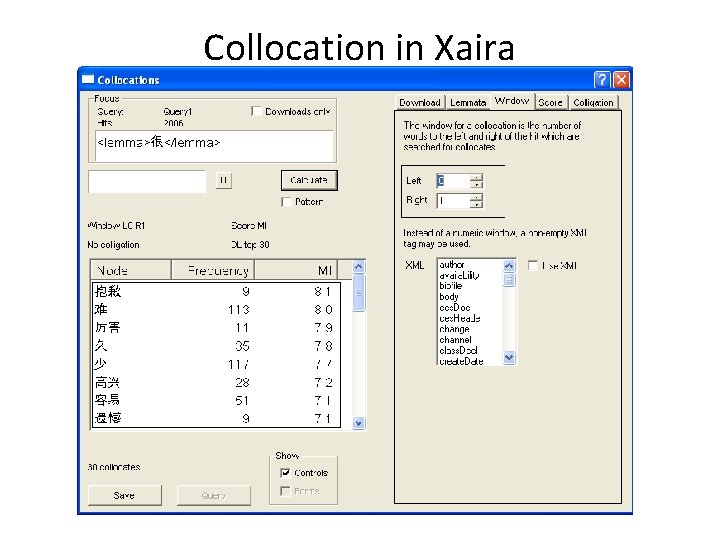Screen dimensions: 720x540
Task: Click collocate list scroll down arrow
Action: coord(359,423)
